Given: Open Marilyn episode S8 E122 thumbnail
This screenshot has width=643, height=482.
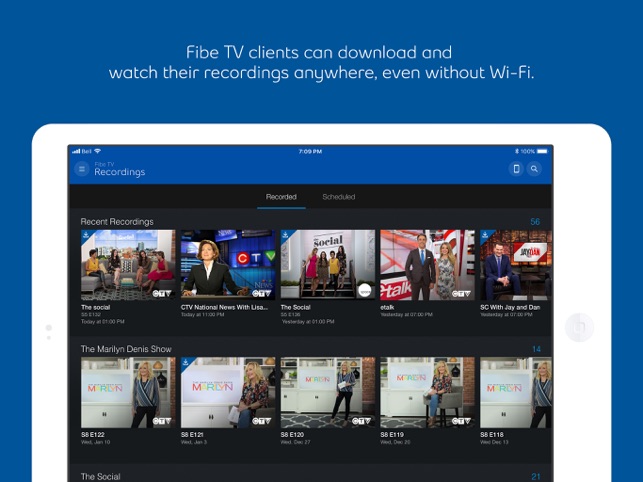Looking at the screenshot, I should pos(128,392).
